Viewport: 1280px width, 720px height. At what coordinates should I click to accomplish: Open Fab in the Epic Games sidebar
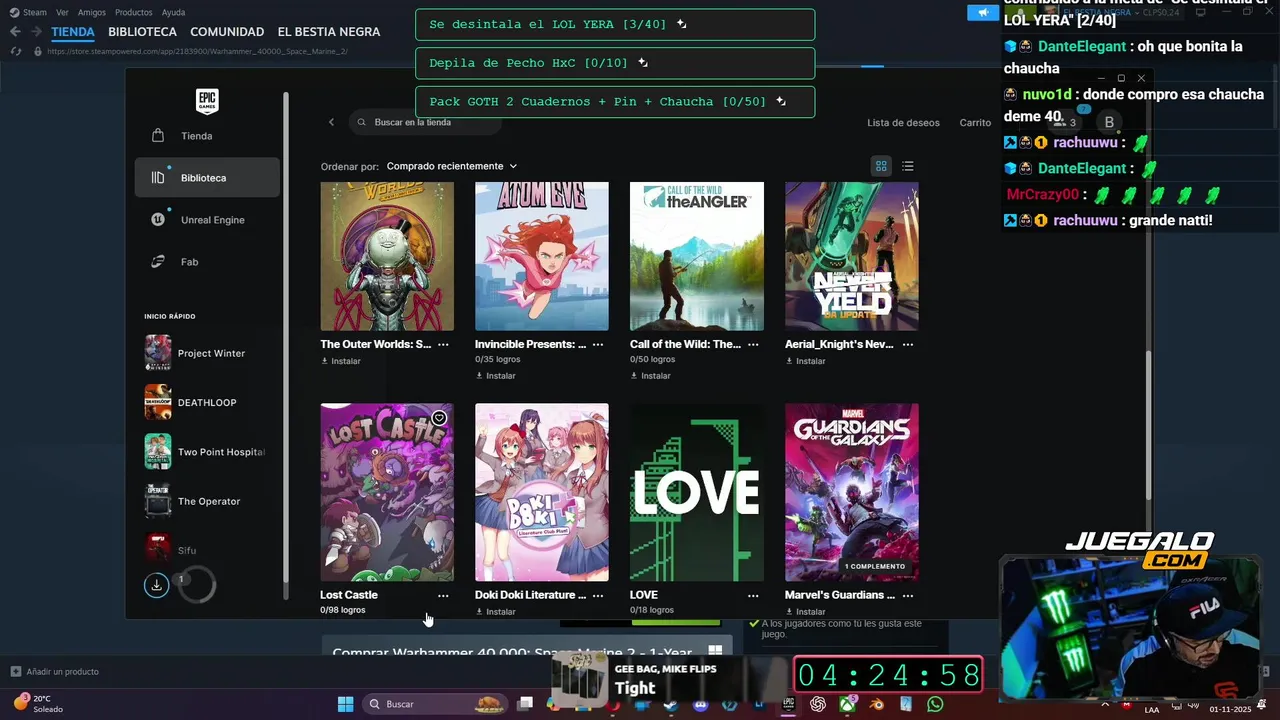point(207,262)
